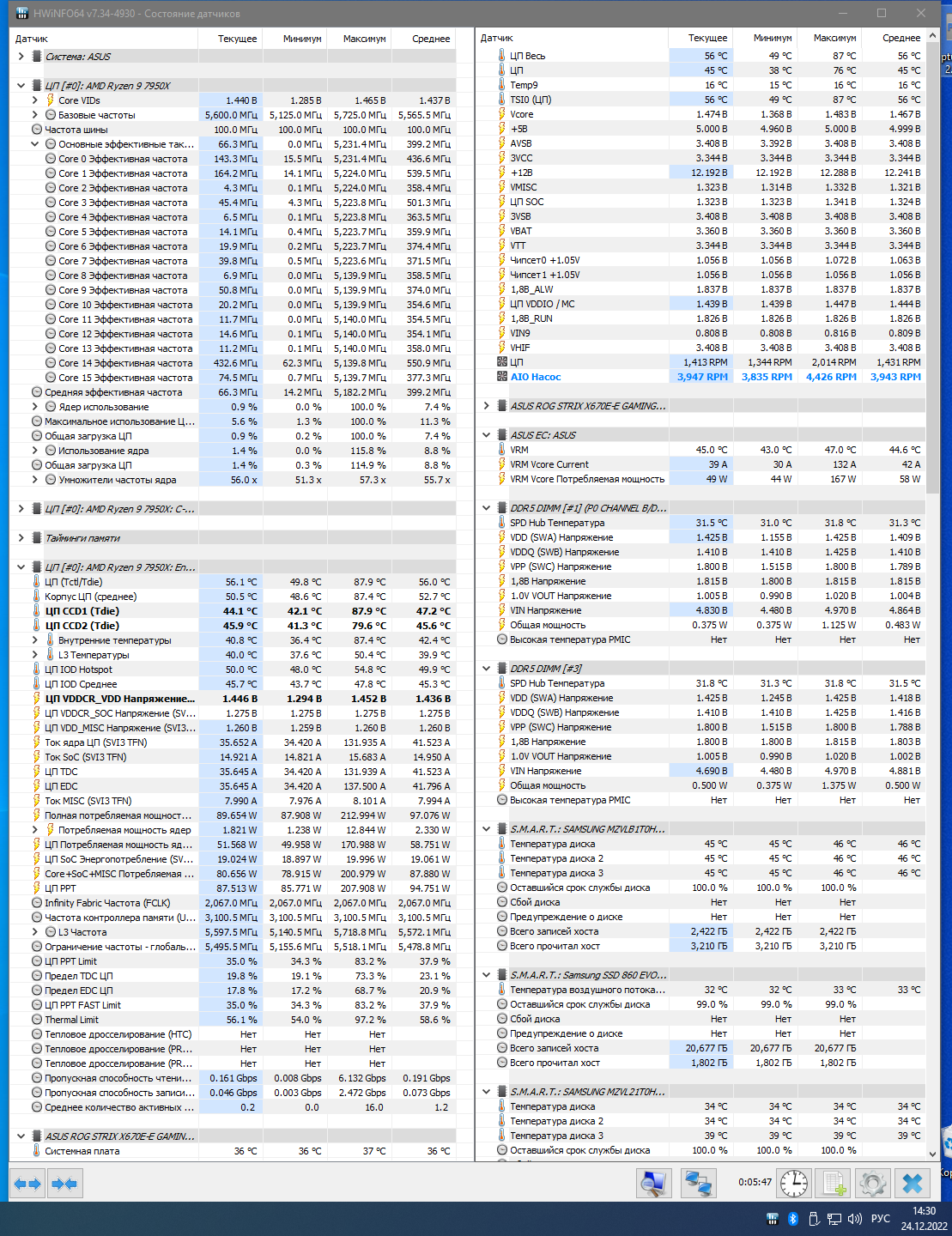Select AIO Насос fan row
The image size is (952, 1236).
700,377
